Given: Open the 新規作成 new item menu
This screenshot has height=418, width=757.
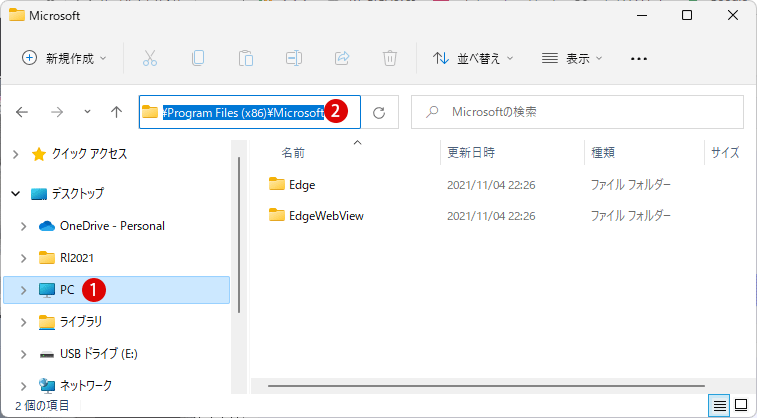Looking at the screenshot, I should pyautogui.click(x=64, y=58).
